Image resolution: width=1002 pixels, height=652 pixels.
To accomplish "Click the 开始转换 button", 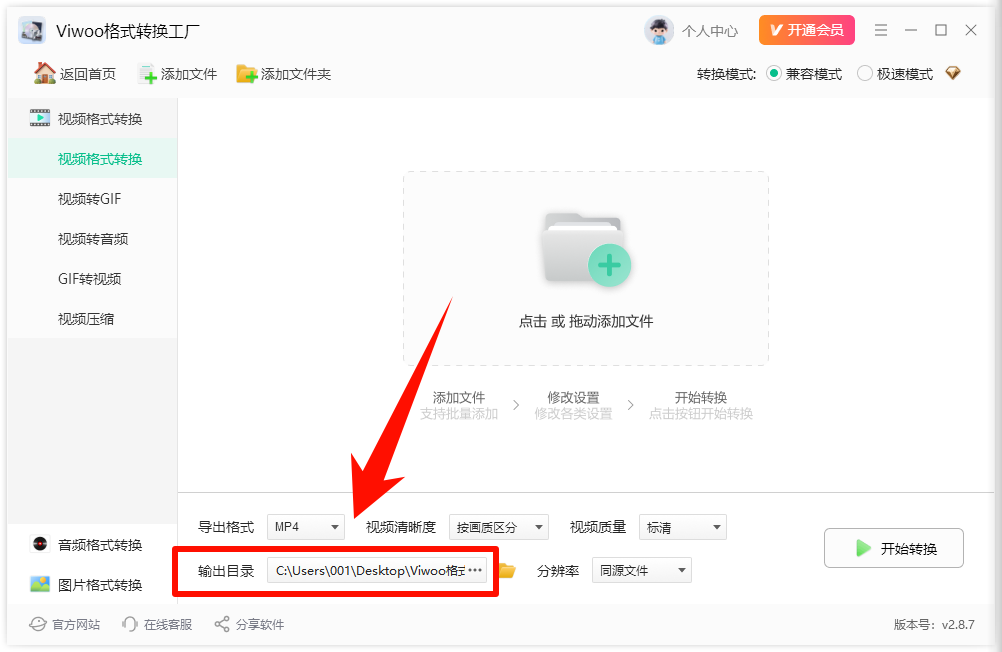I will (893, 548).
